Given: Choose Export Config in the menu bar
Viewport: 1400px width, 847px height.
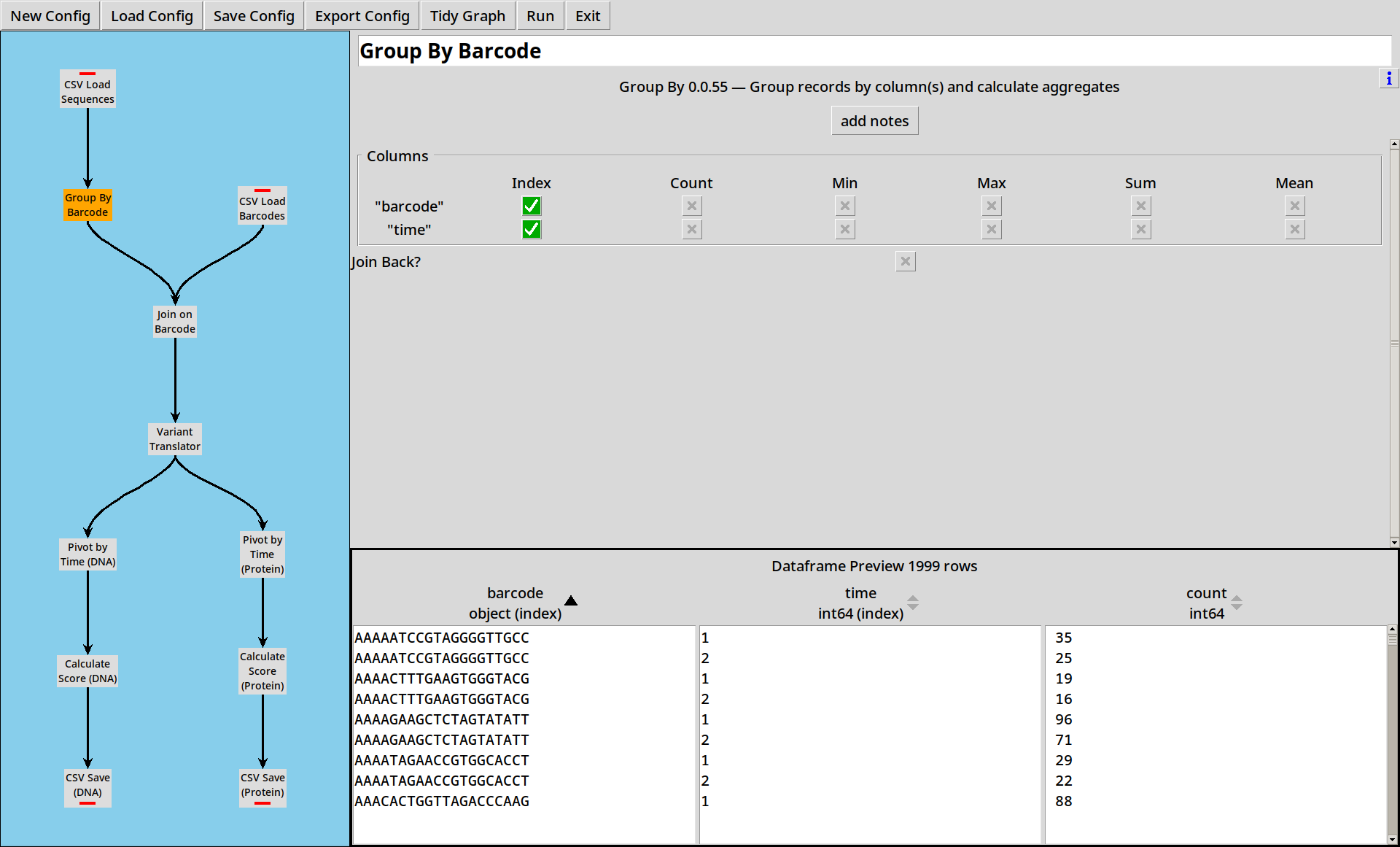Looking at the screenshot, I should tap(362, 16).
